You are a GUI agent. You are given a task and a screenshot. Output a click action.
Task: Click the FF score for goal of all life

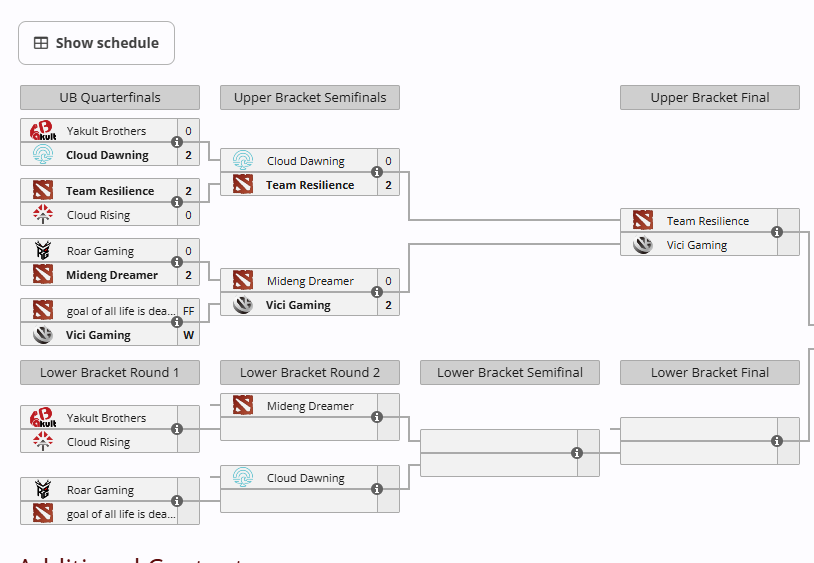point(188,311)
